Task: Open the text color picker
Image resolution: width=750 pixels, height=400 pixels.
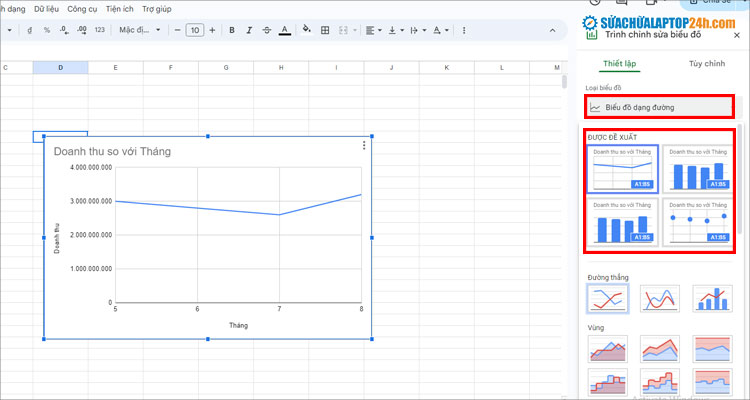Action: click(285, 31)
